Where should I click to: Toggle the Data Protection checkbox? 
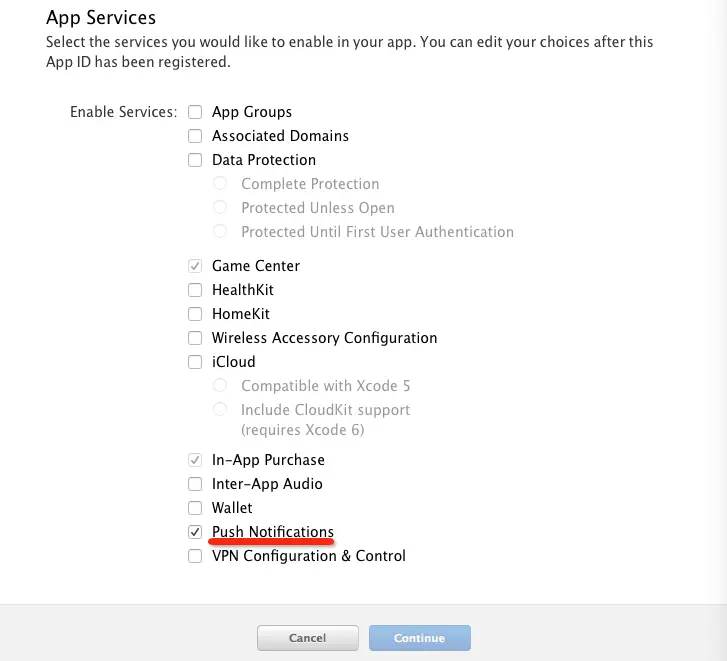tap(195, 160)
